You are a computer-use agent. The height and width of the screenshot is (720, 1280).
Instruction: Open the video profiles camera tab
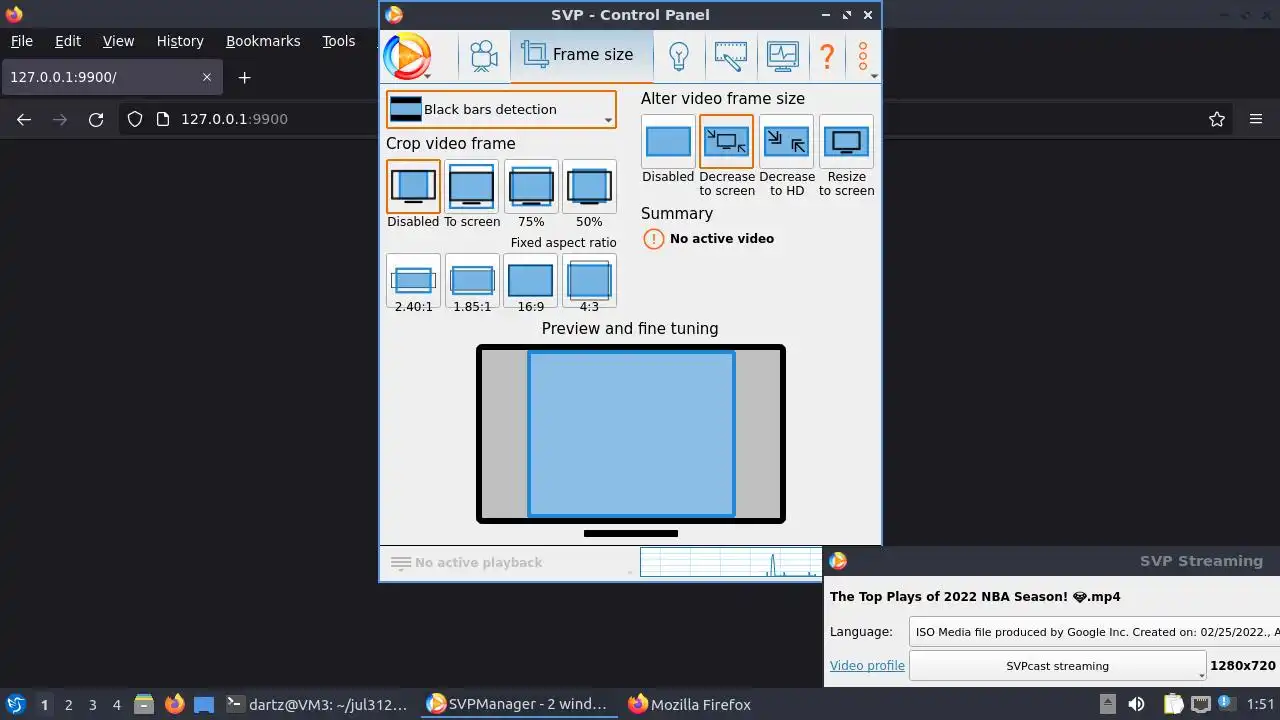pyautogui.click(x=484, y=55)
